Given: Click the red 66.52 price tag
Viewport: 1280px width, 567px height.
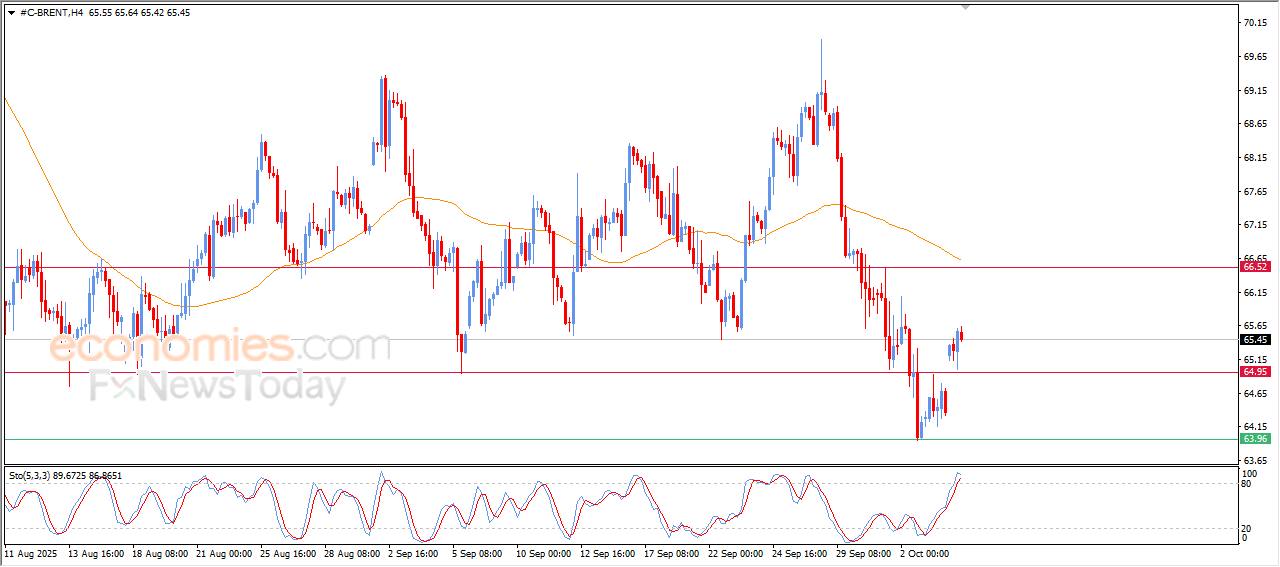Looking at the screenshot, I should point(1255,267).
